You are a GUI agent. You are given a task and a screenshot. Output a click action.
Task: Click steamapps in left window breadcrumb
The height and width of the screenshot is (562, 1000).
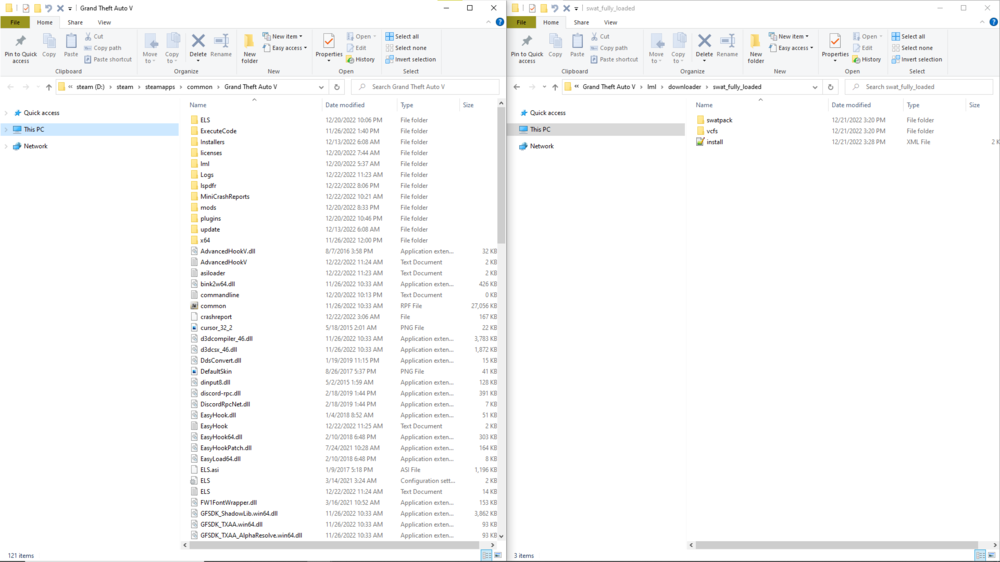159,87
